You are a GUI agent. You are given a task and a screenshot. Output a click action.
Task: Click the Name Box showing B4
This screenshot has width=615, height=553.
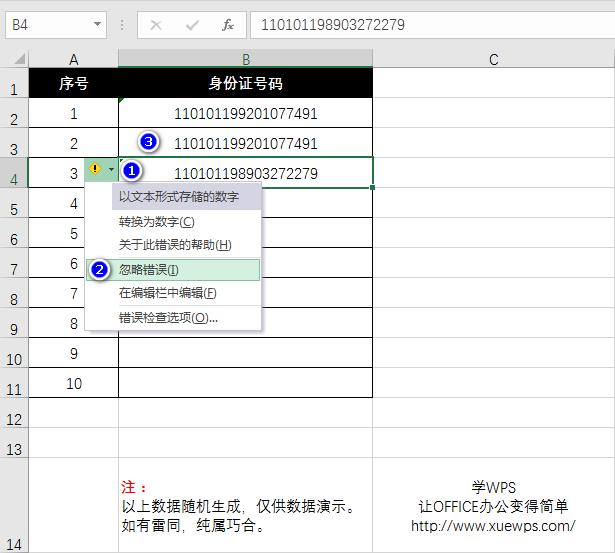coord(56,25)
